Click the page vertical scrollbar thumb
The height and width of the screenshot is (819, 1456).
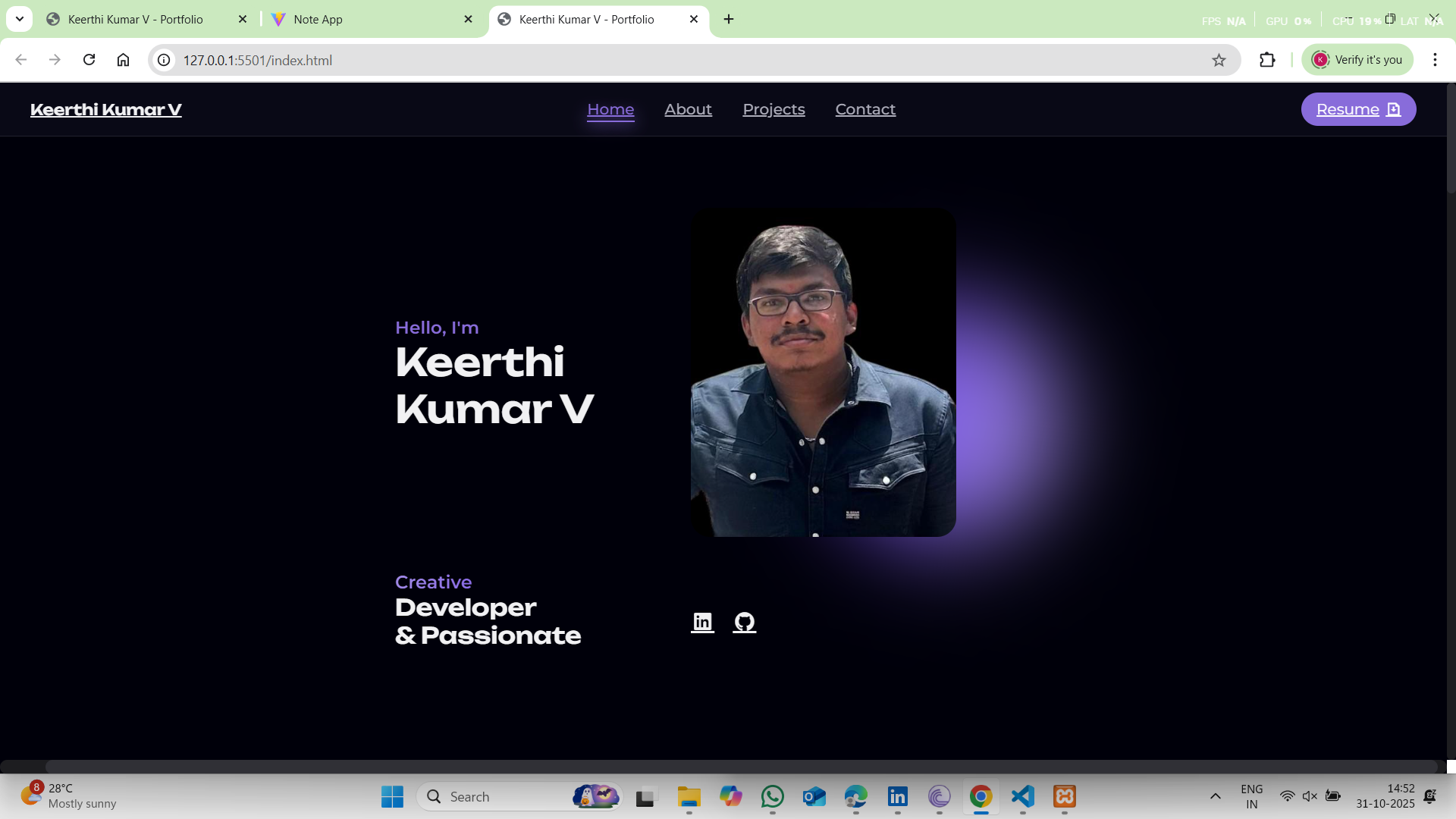pyautogui.click(x=1451, y=139)
